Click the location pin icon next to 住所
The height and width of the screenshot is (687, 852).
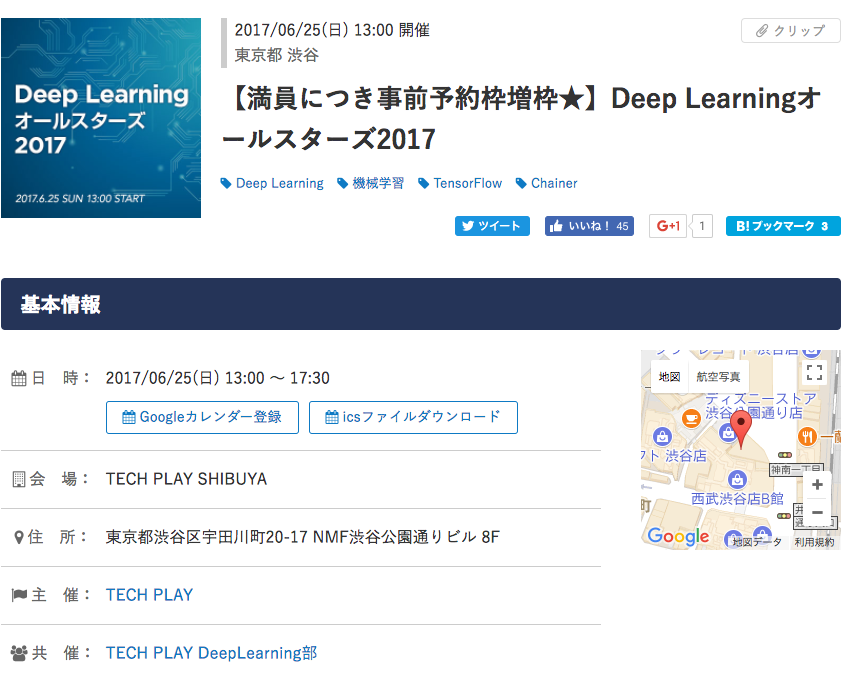coord(19,537)
